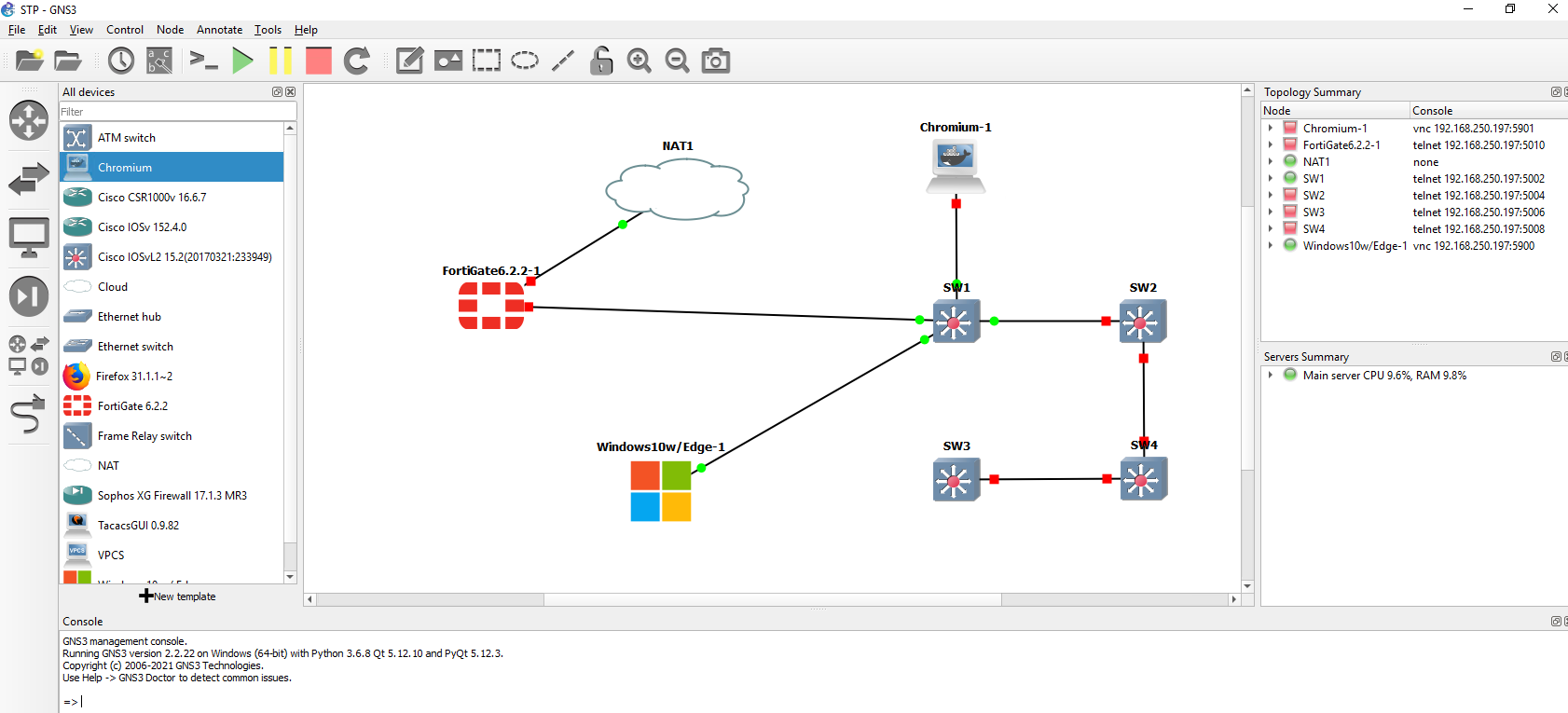Select ATM switch in device list
This screenshot has width=1568, height=713.
coord(172,138)
